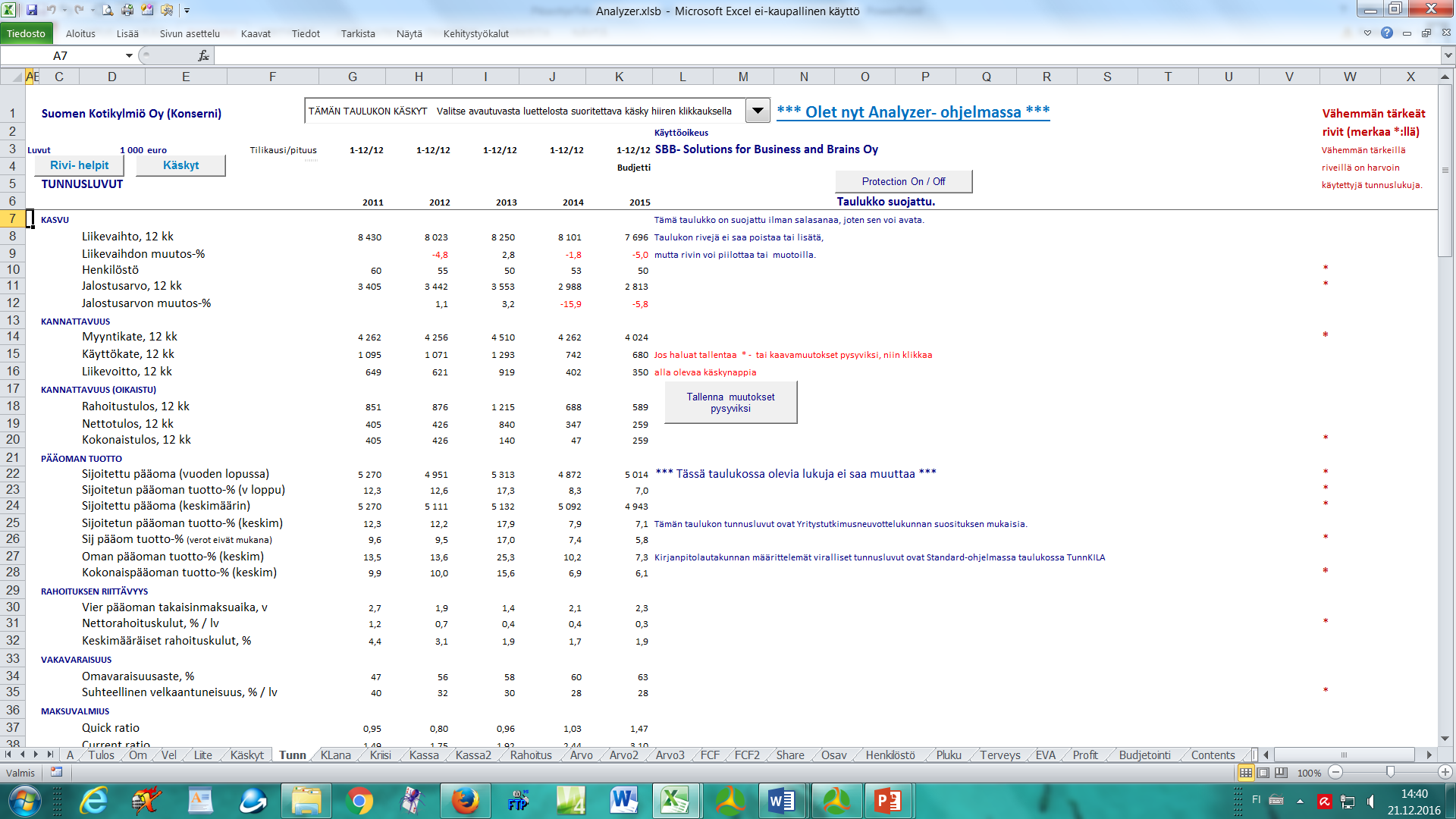Image resolution: width=1456 pixels, height=819 pixels.
Task: Click the KANNATTAVUUS section heading
Action: click(75, 322)
